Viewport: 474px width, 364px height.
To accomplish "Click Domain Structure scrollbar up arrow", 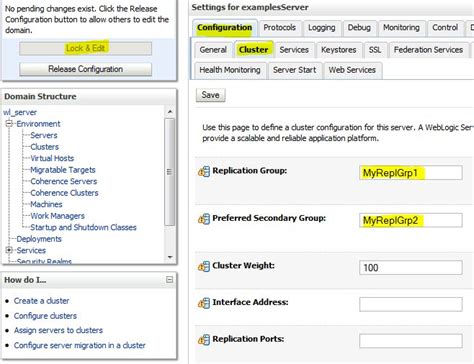I will point(170,112).
